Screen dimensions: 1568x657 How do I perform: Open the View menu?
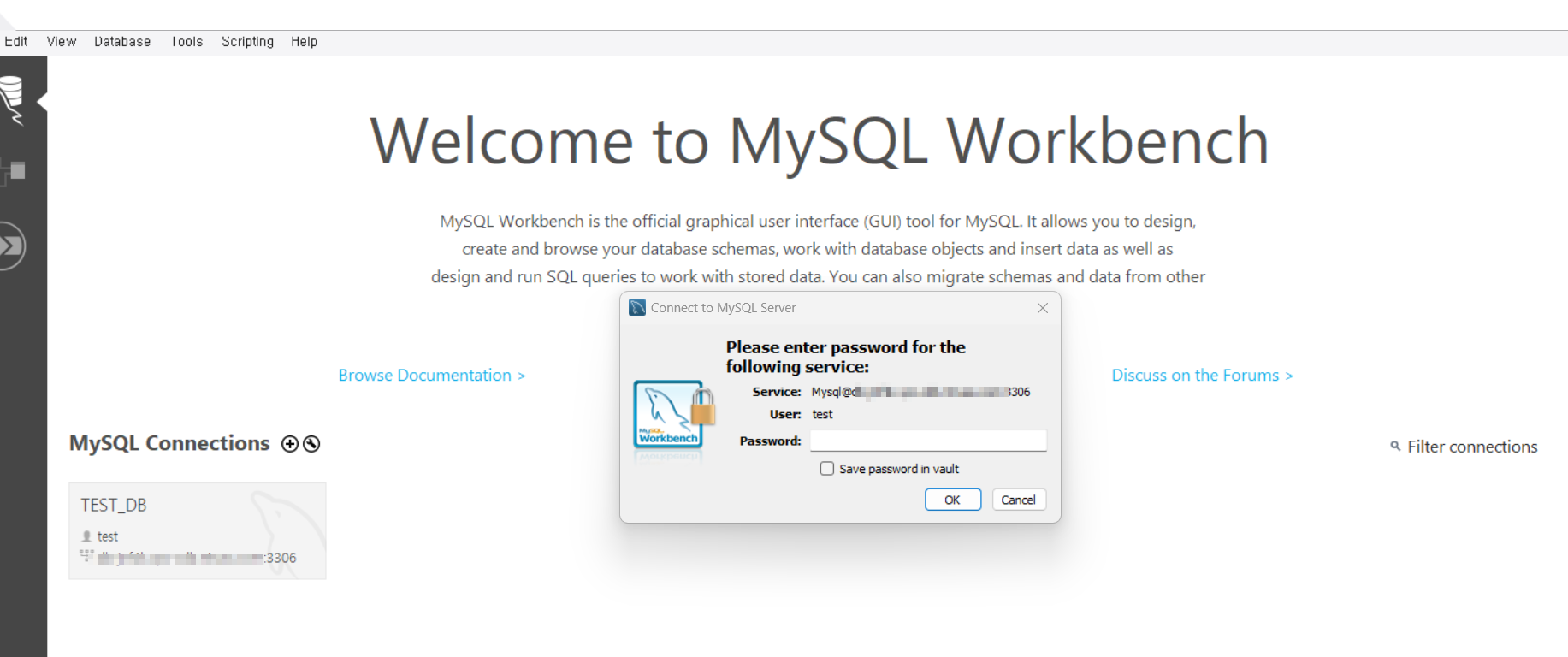coord(62,41)
